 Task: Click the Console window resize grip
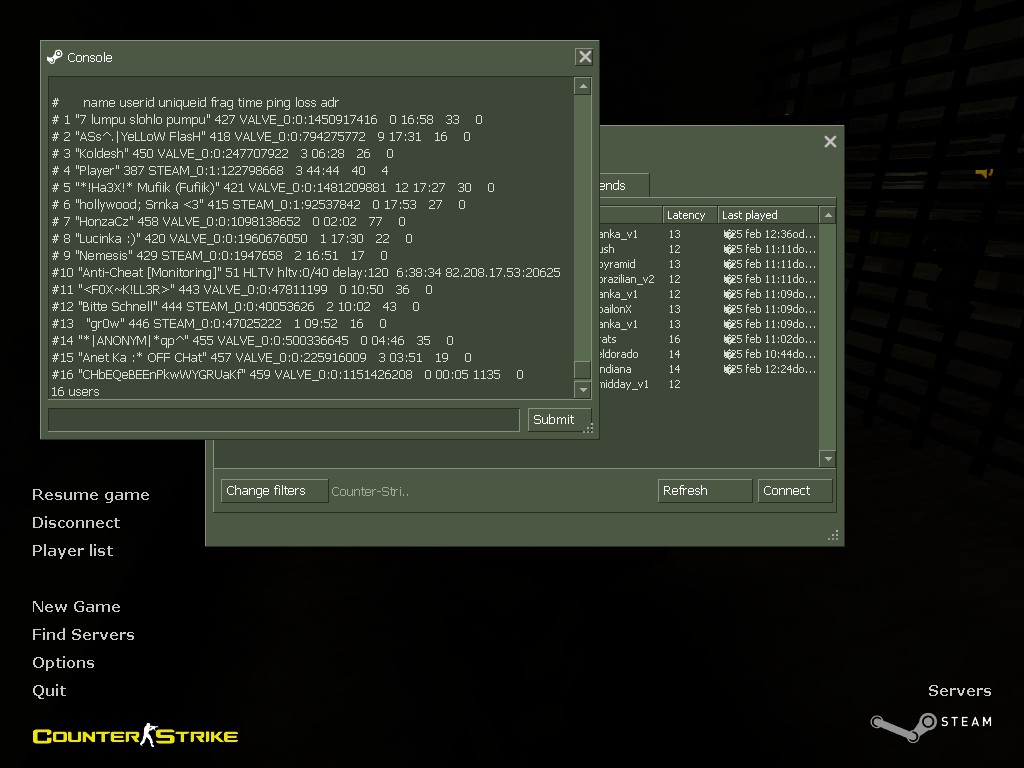588,428
